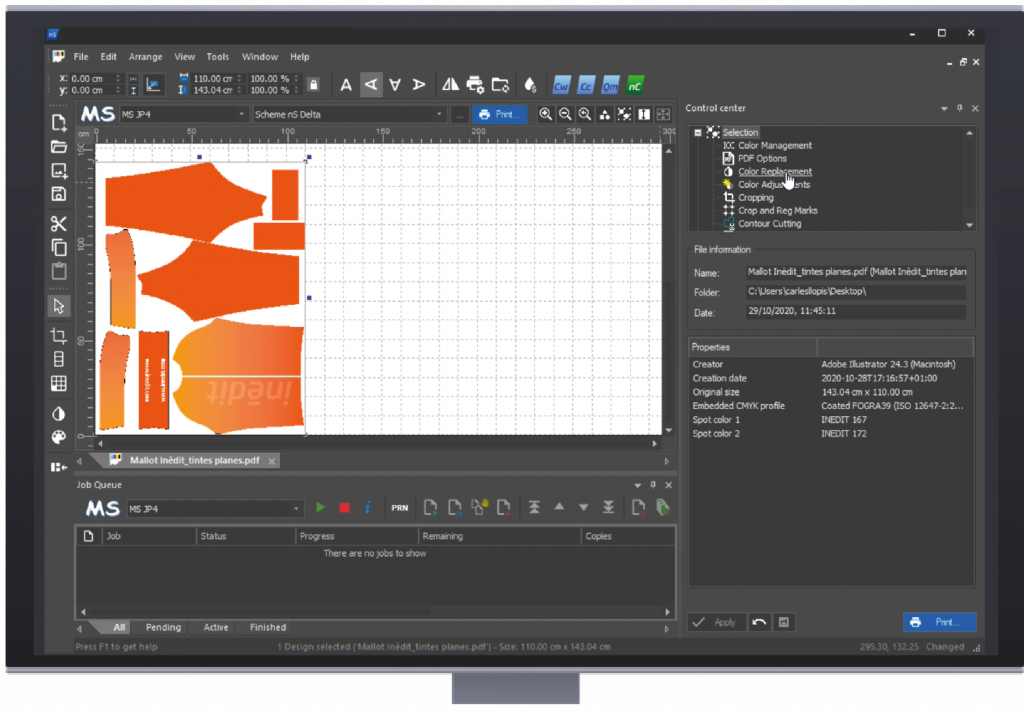Open the Edit menu

[x=108, y=57]
